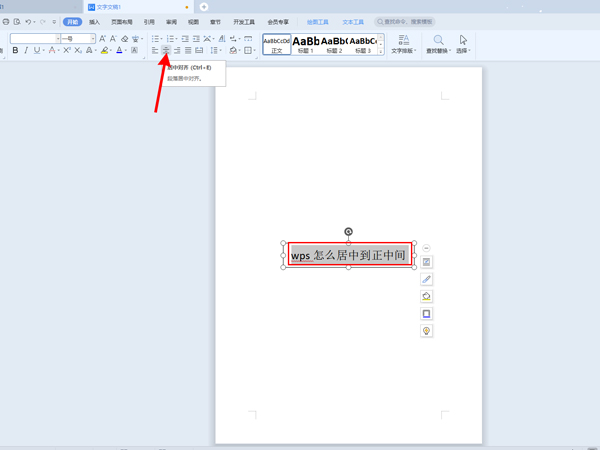
Task: Apply the 标题 1 heading style
Action: coord(306,44)
